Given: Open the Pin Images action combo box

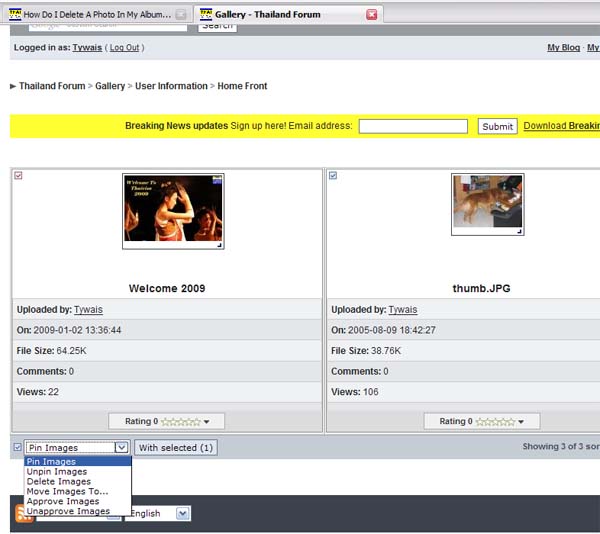Looking at the screenshot, I should tap(77, 448).
